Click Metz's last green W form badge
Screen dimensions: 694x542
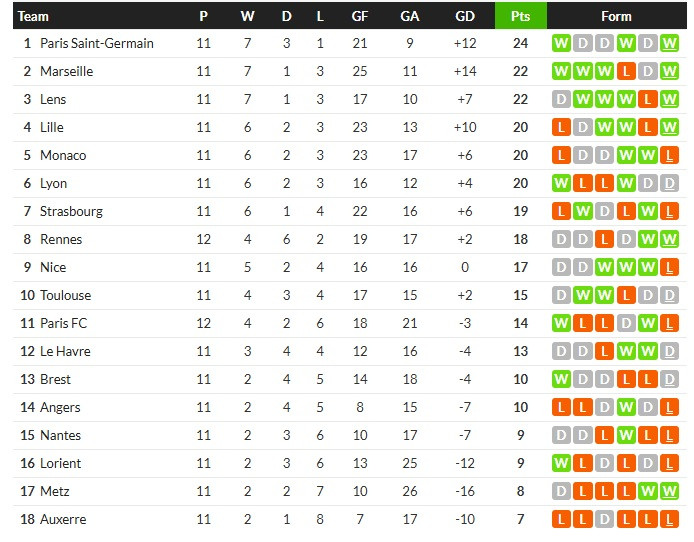point(670,492)
